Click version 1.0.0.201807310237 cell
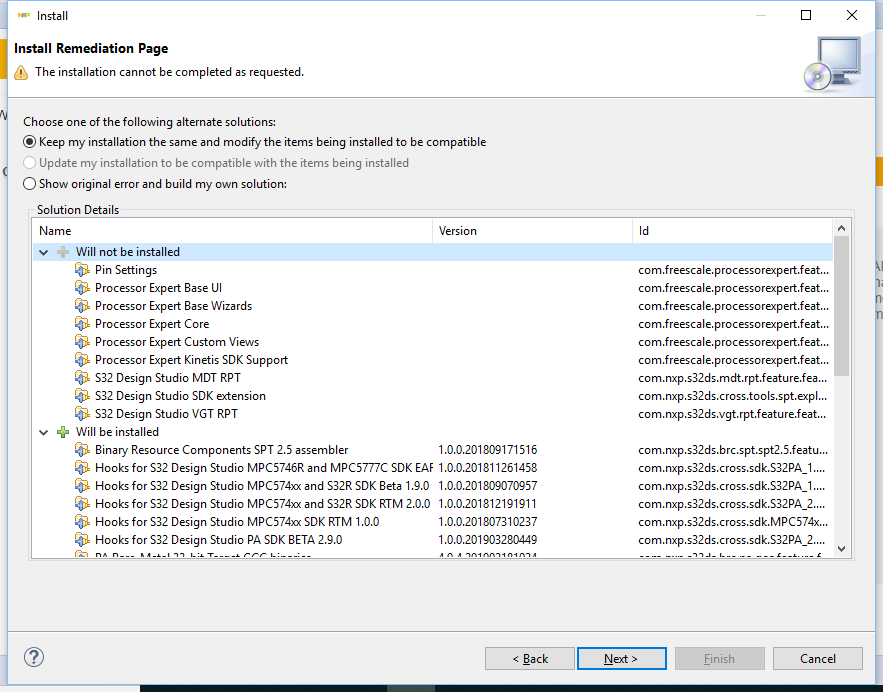 [488, 522]
